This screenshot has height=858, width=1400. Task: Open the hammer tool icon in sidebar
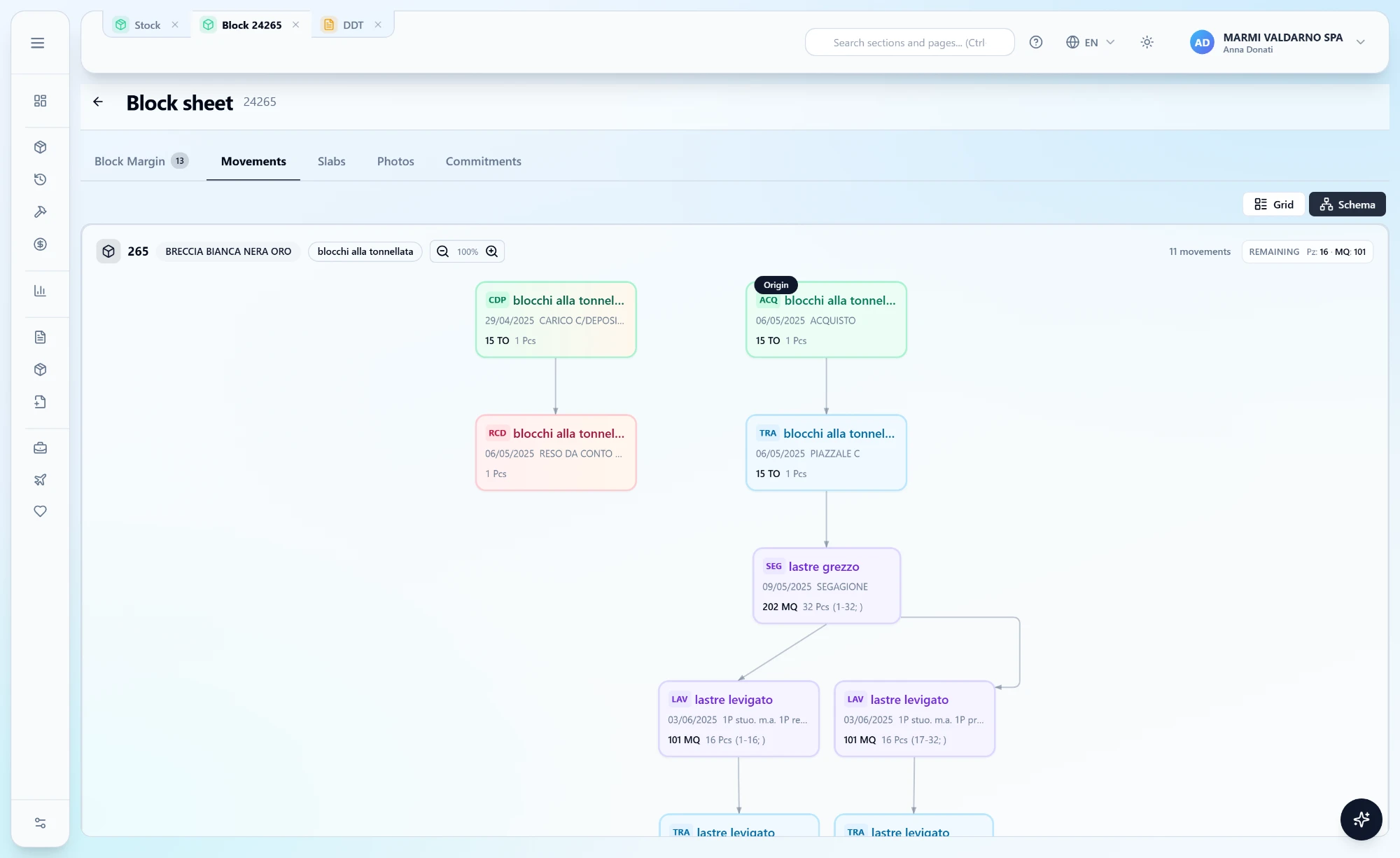tap(40, 212)
